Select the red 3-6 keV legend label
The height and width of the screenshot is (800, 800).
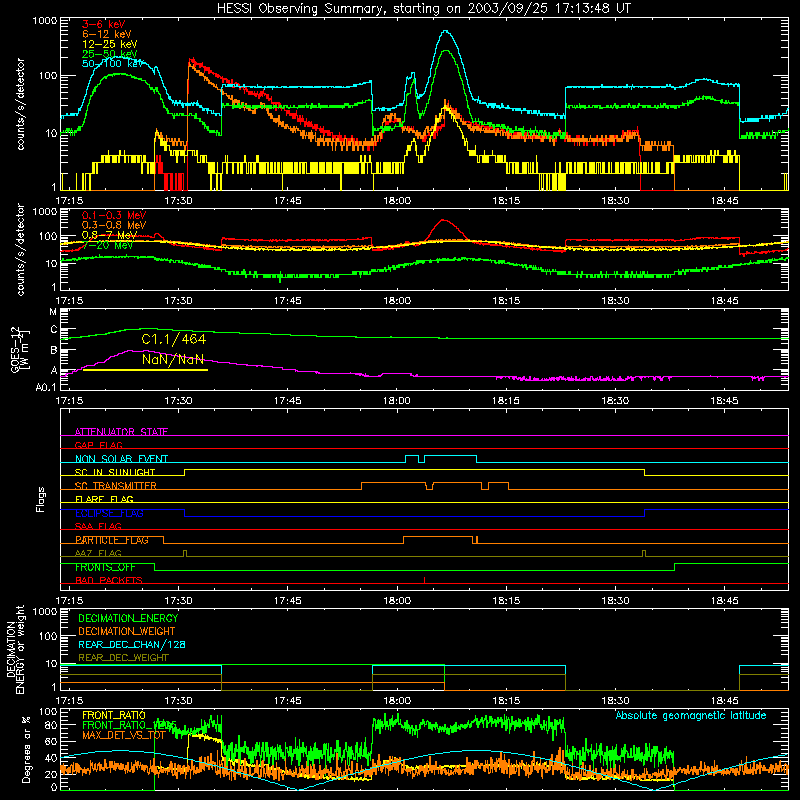(103, 24)
